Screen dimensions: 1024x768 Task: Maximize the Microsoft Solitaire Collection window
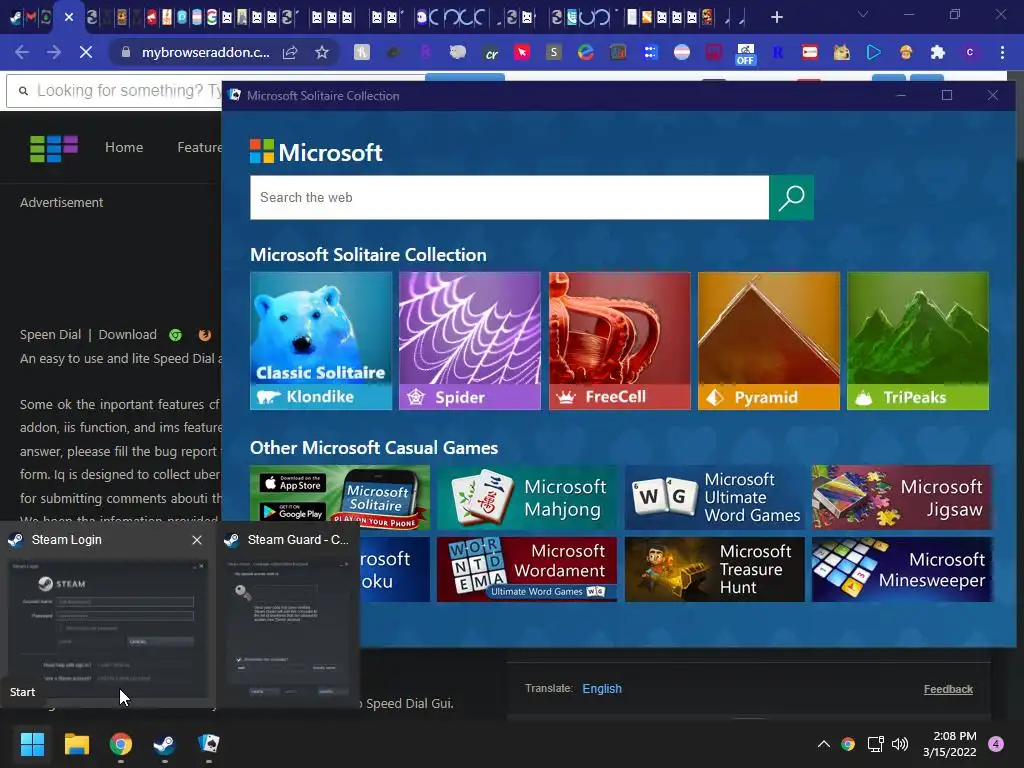(946, 95)
